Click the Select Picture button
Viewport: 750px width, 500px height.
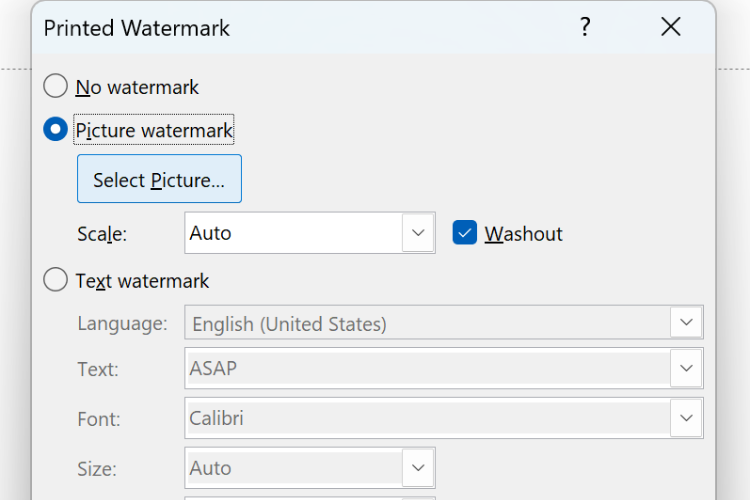pyautogui.click(x=159, y=179)
